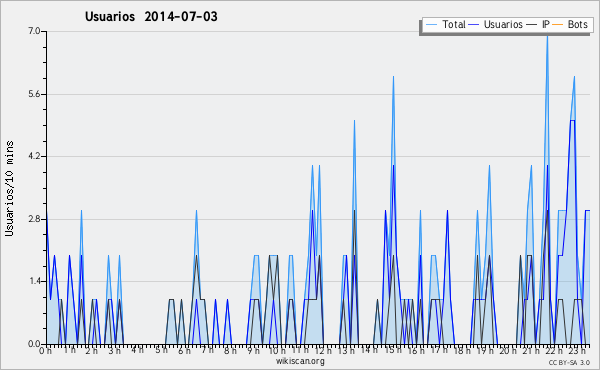Click the 'CC BY-SA 3.0' license text
Screen dimensions: 600x370
(569, 363)
